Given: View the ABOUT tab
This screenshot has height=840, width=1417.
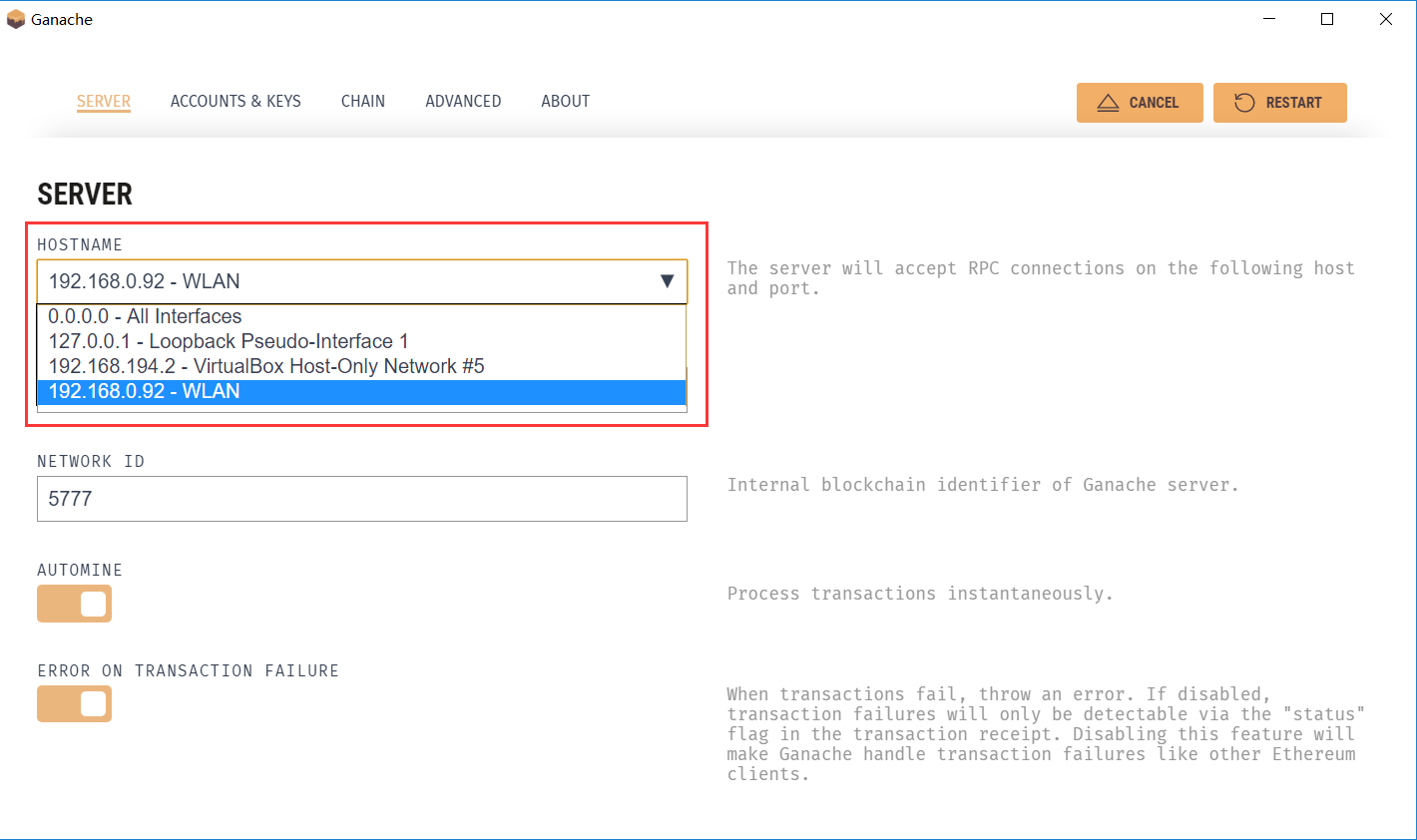Looking at the screenshot, I should [566, 101].
